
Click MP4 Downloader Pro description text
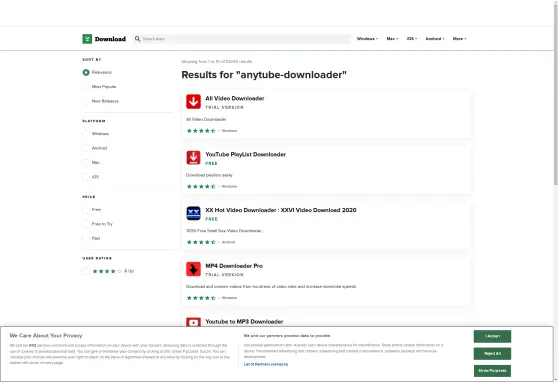pyautogui.click(x=271, y=287)
